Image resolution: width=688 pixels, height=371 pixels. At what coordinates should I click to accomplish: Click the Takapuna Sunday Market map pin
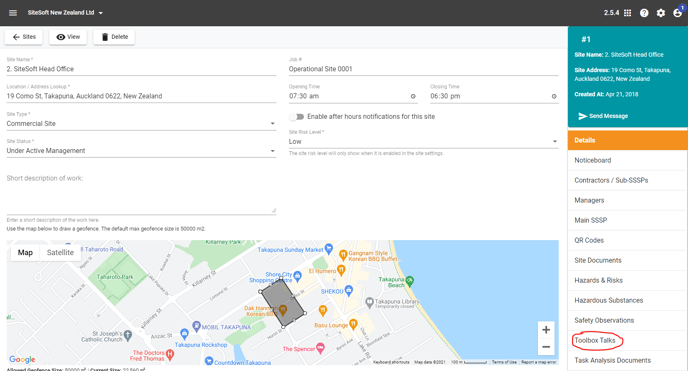click(x=328, y=249)
